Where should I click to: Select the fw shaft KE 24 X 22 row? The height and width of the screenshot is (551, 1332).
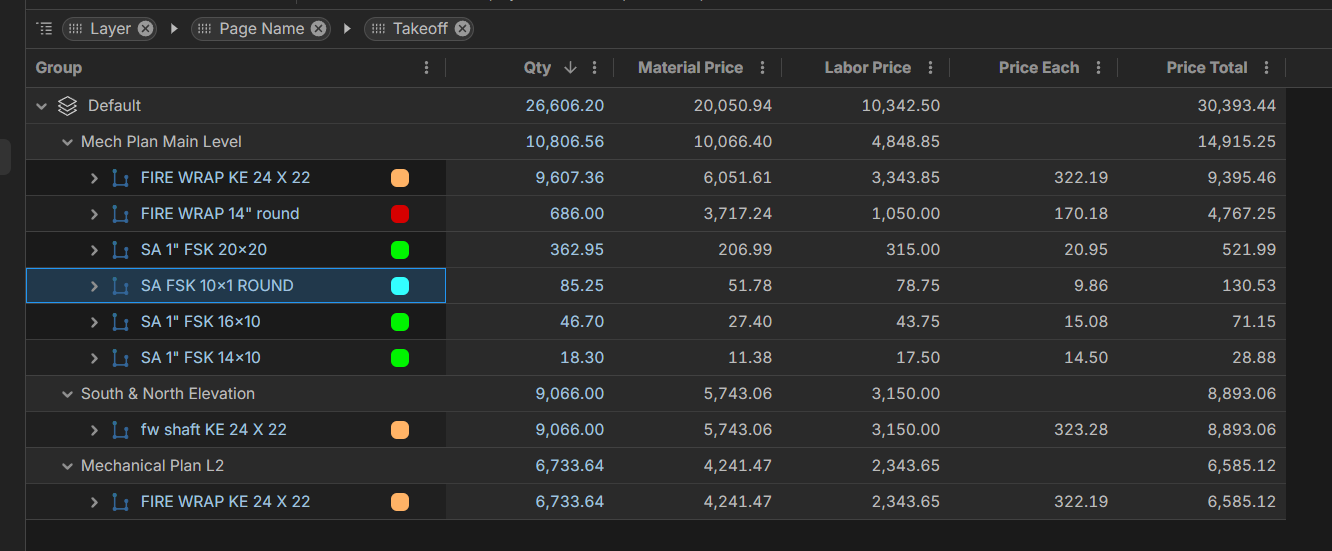point(213,430)
